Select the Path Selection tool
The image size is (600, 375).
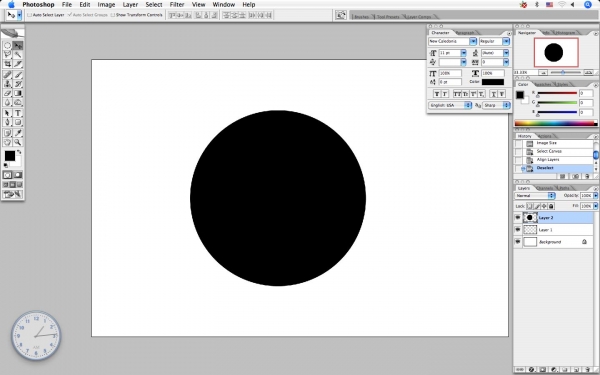7,113
